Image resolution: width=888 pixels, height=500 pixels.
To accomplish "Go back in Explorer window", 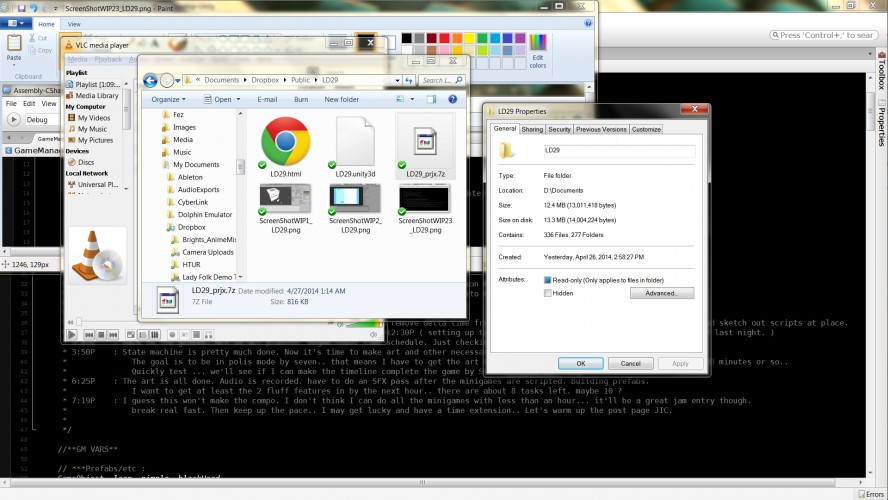I will coord(150,80).
